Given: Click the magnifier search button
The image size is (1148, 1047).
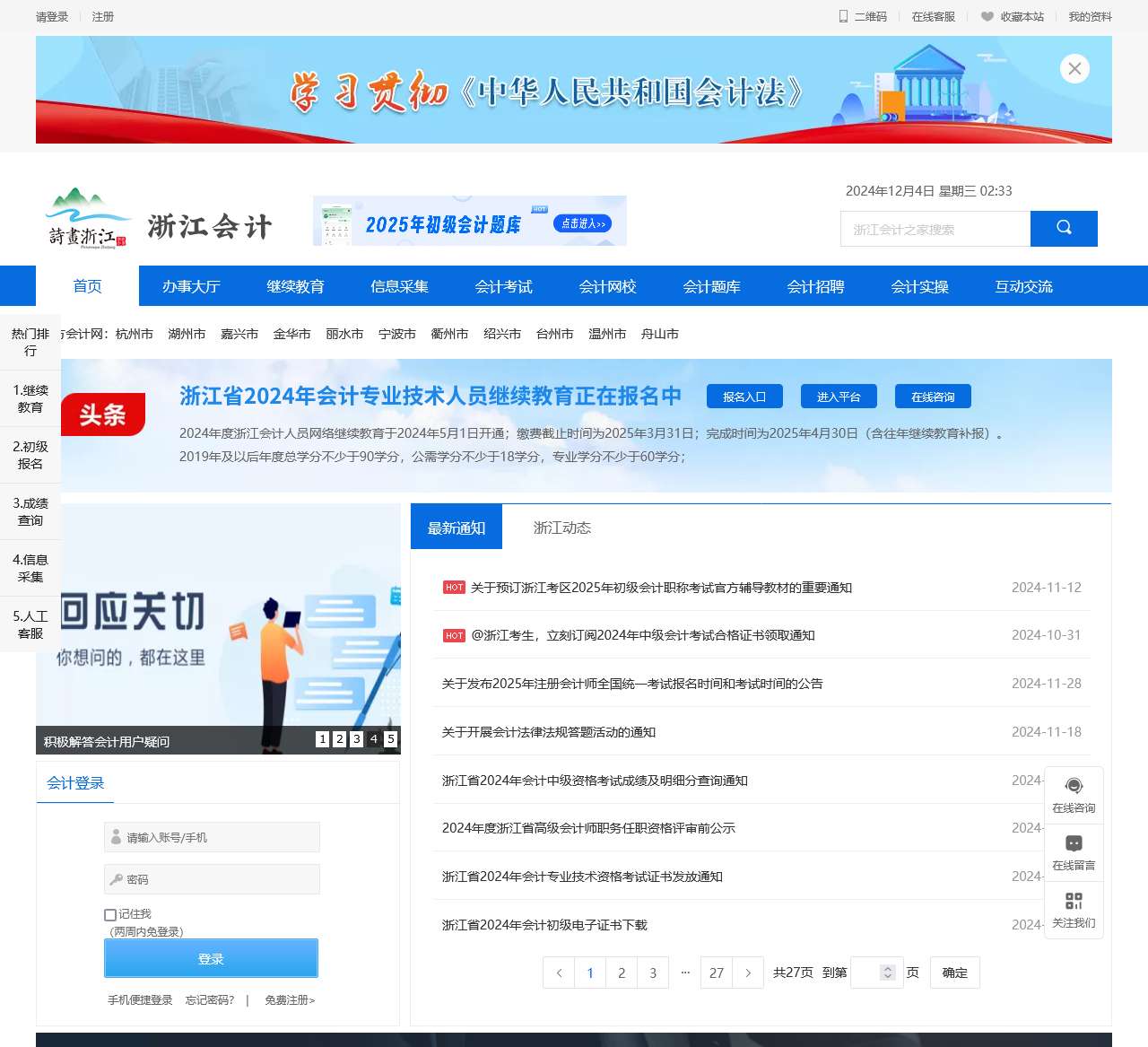Looking at the screenshot, I should click(x=1064, y=228).
